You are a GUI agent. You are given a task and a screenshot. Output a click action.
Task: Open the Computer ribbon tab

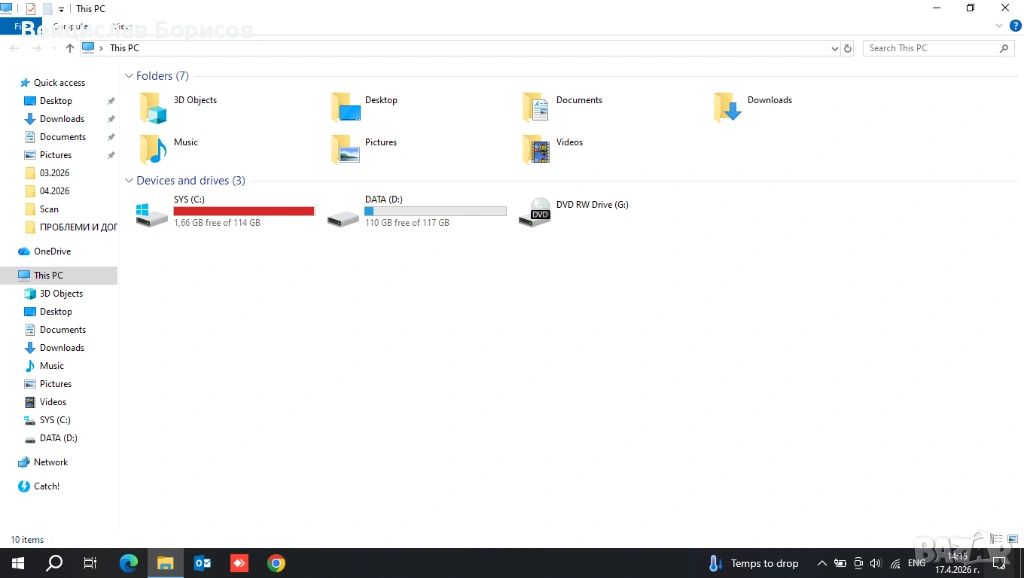[69, 26]
